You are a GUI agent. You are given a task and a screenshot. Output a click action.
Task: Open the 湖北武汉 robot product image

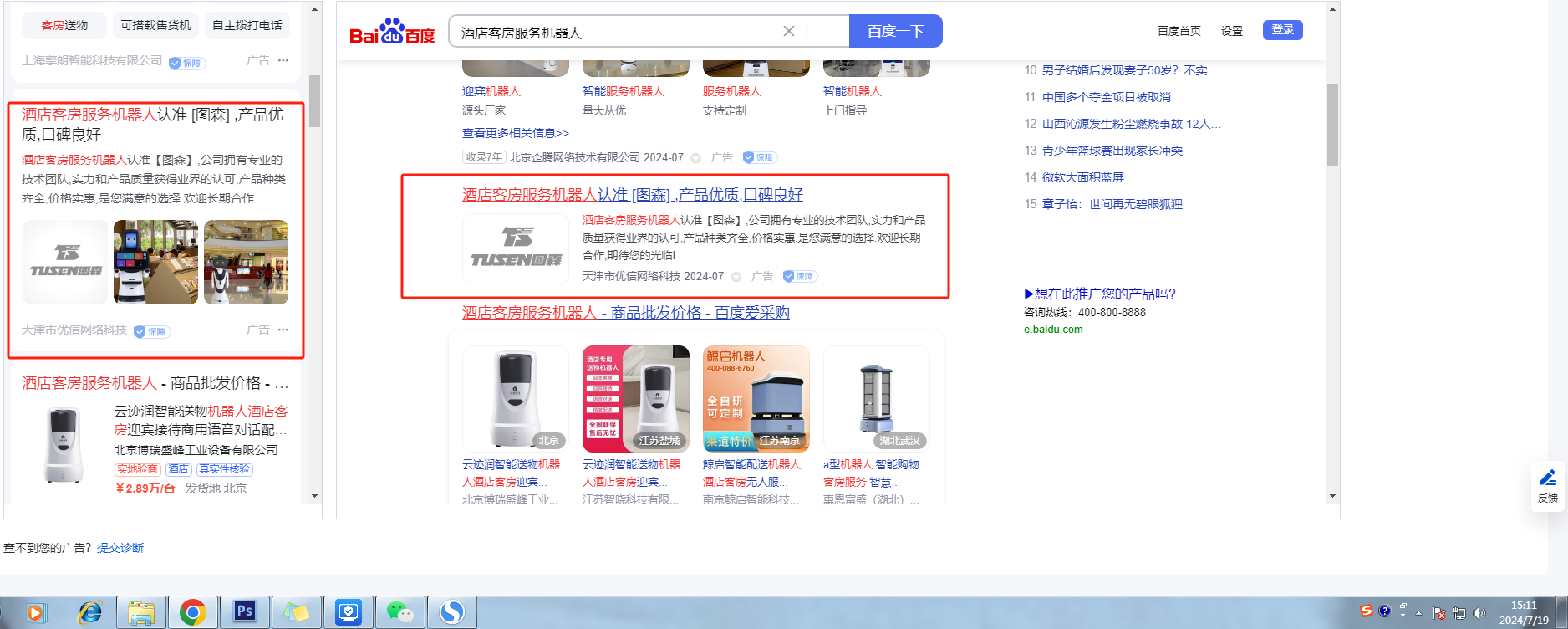(x=877, y=399)
